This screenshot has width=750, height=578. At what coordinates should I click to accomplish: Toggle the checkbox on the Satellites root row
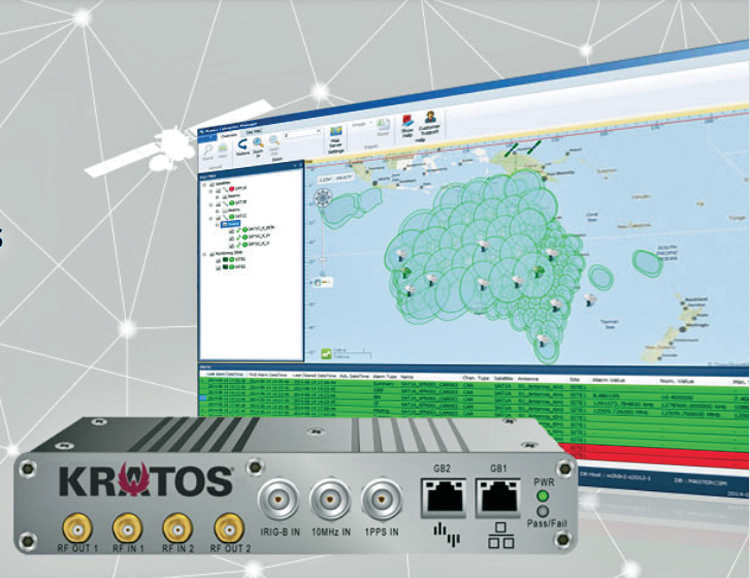pos(211,184)
